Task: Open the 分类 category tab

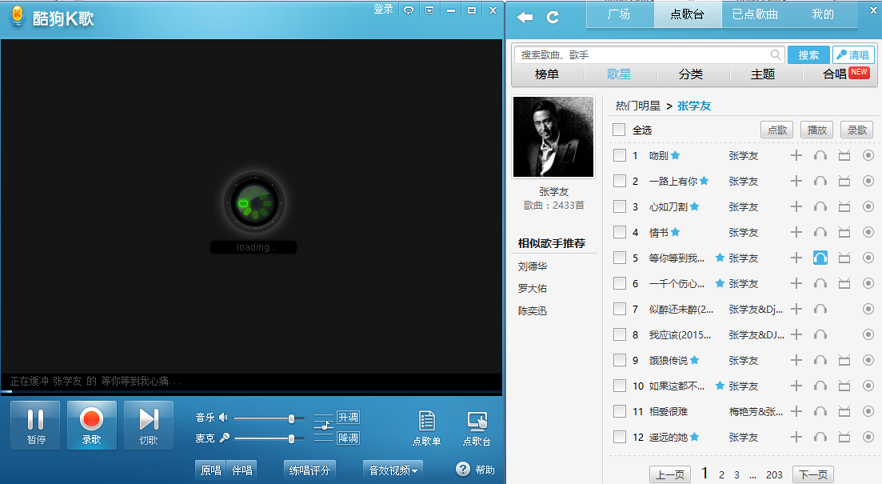Action: (x=691, y=74)
